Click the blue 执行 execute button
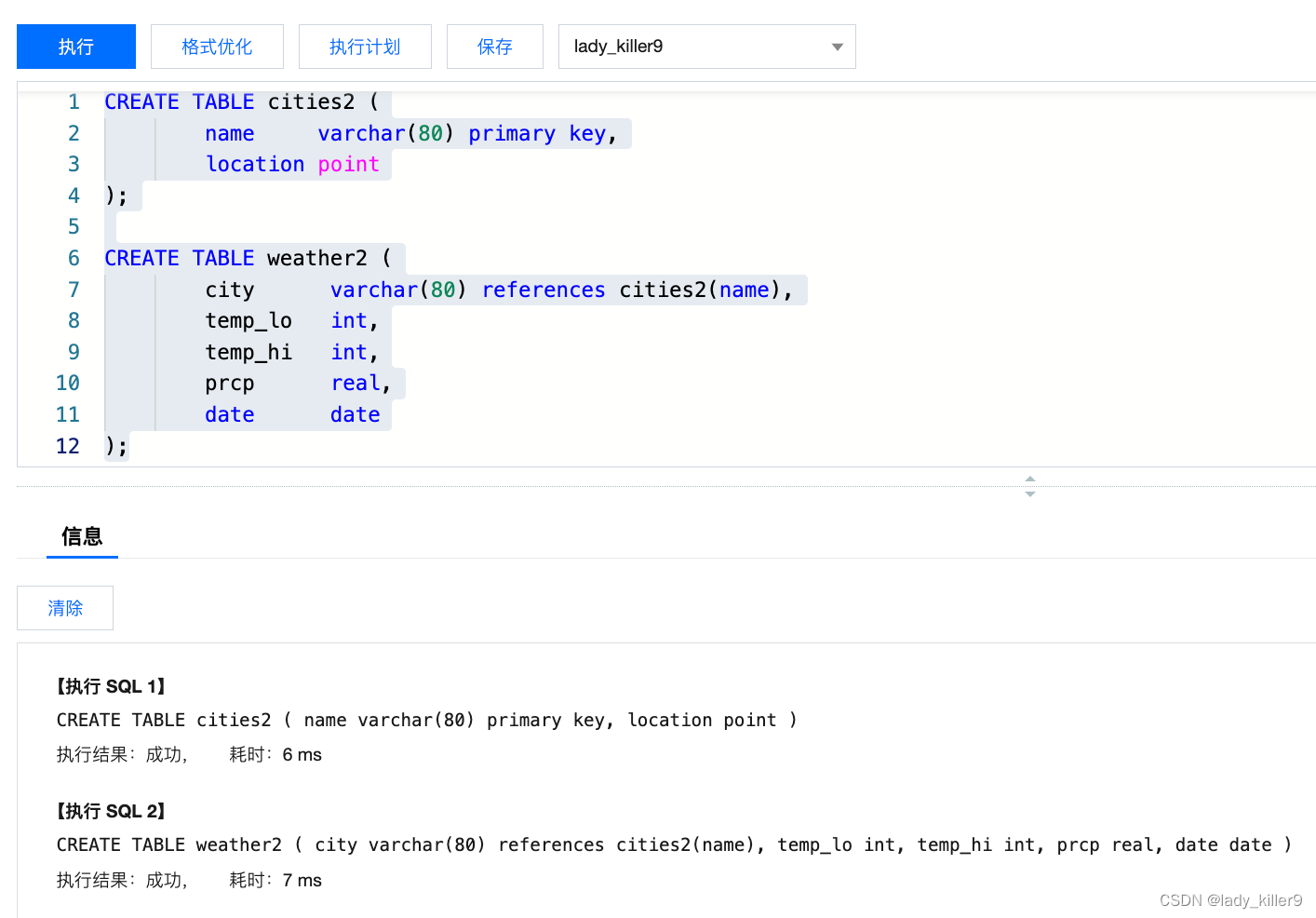Image resolution: width=1316 pixels, height=918 pixels. click(x=76, y=47)
